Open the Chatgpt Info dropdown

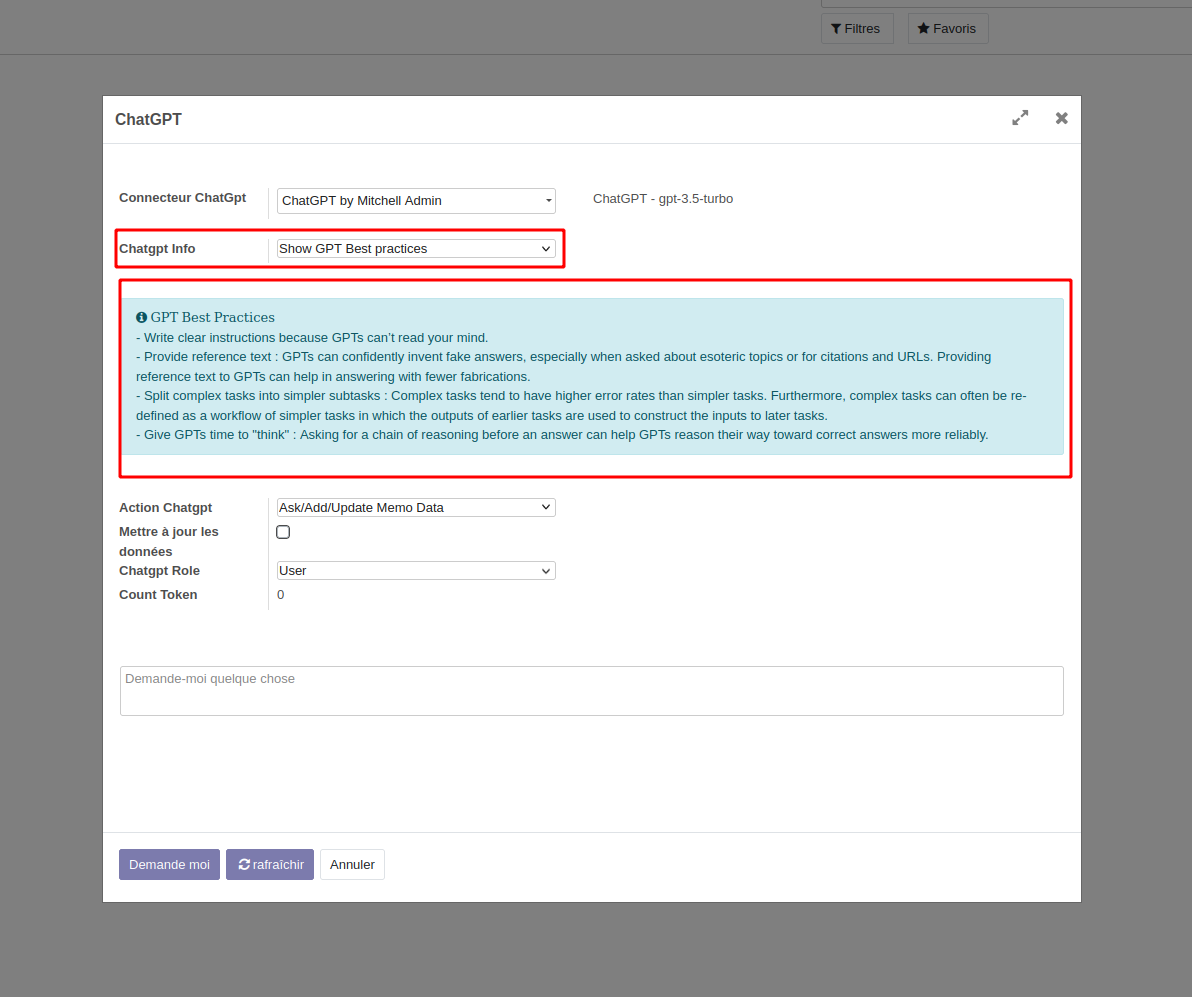tap(416, 249)
